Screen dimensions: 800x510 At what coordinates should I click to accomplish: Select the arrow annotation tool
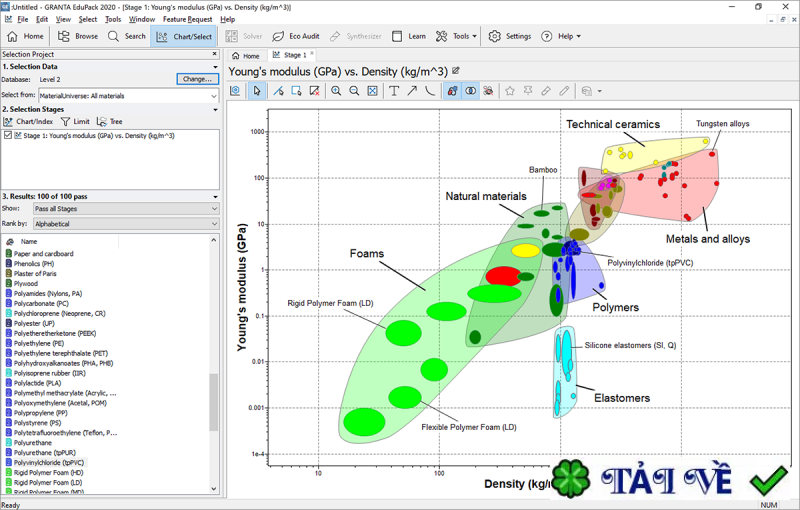(412, 91)
